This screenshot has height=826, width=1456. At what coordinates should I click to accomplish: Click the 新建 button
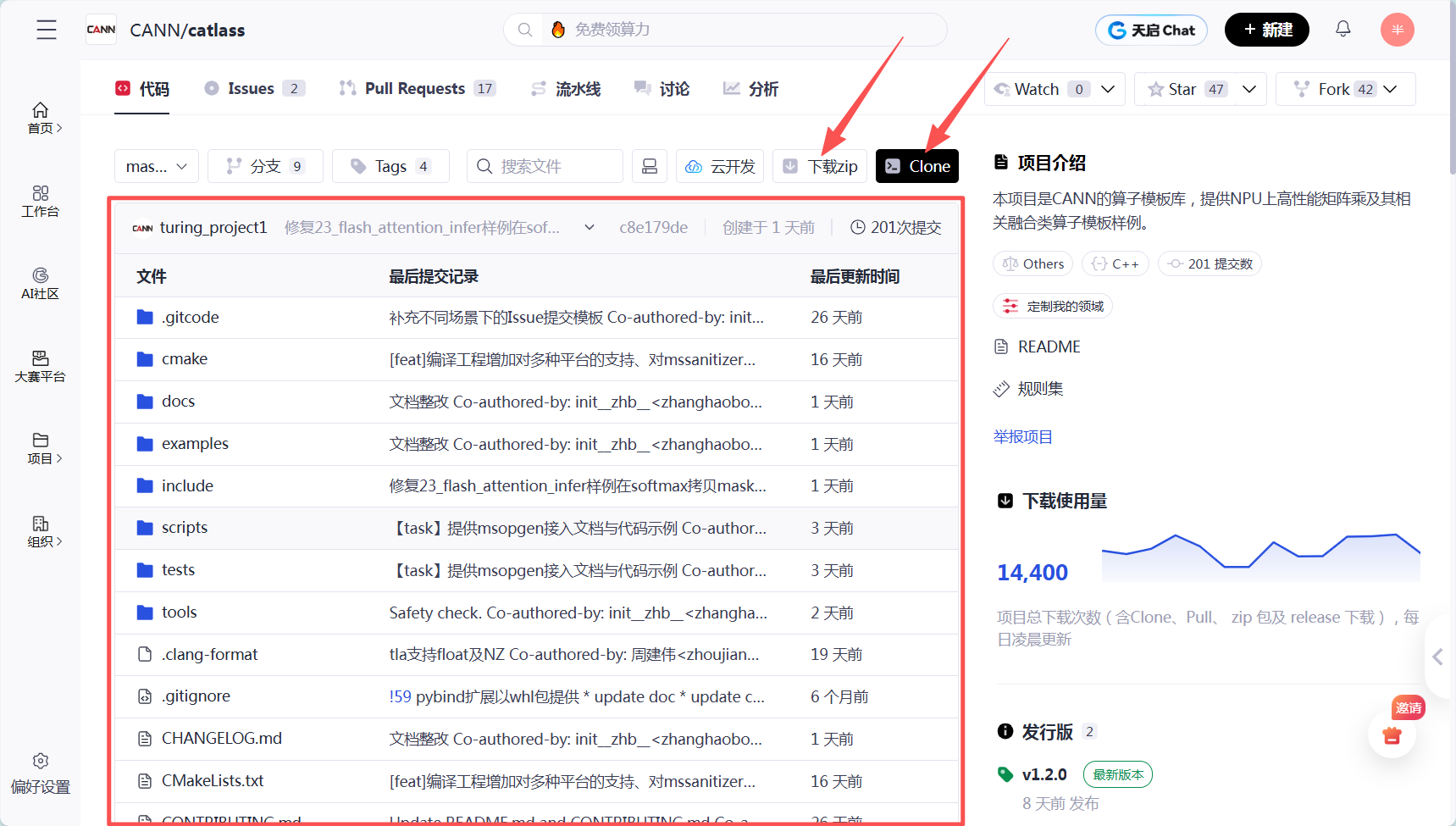click(1267, 30)
